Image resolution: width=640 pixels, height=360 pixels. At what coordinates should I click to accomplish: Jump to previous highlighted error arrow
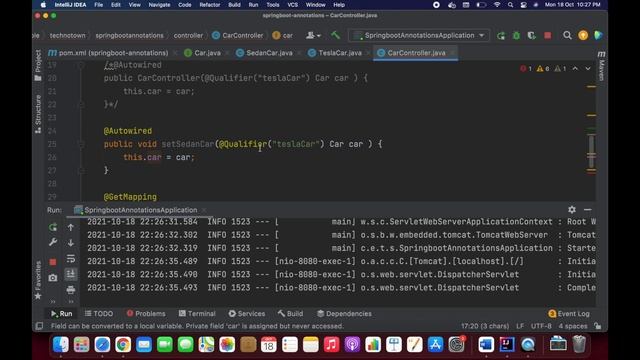click(x=575, y=69)
